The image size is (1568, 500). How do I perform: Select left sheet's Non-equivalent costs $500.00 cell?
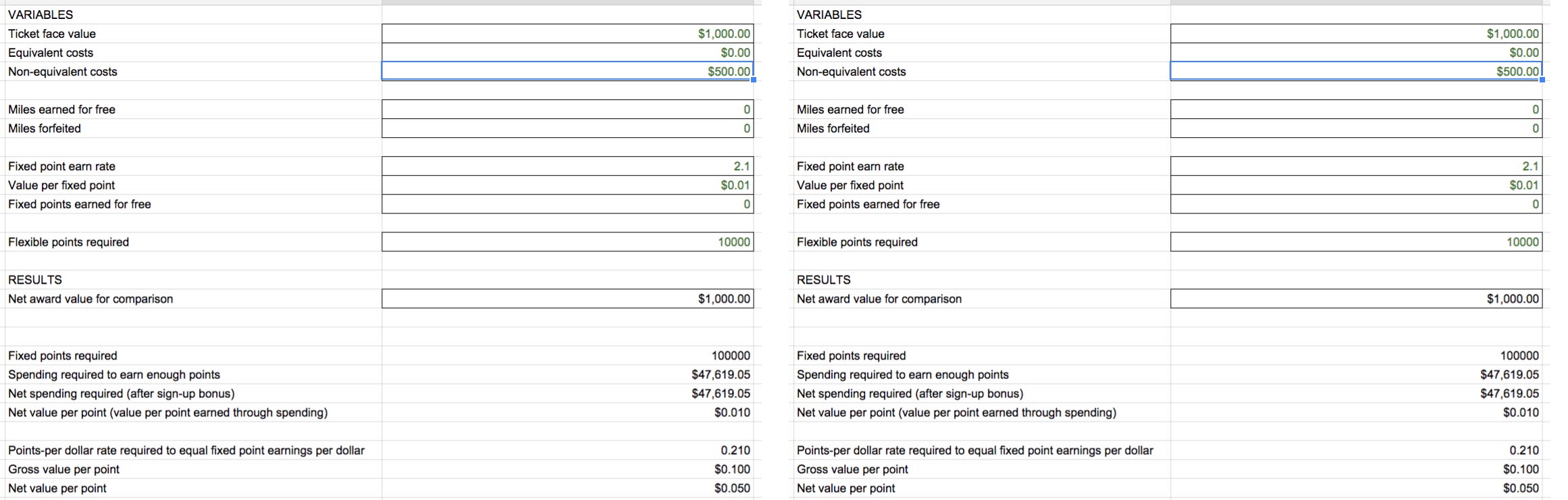[x=567, y=72]
